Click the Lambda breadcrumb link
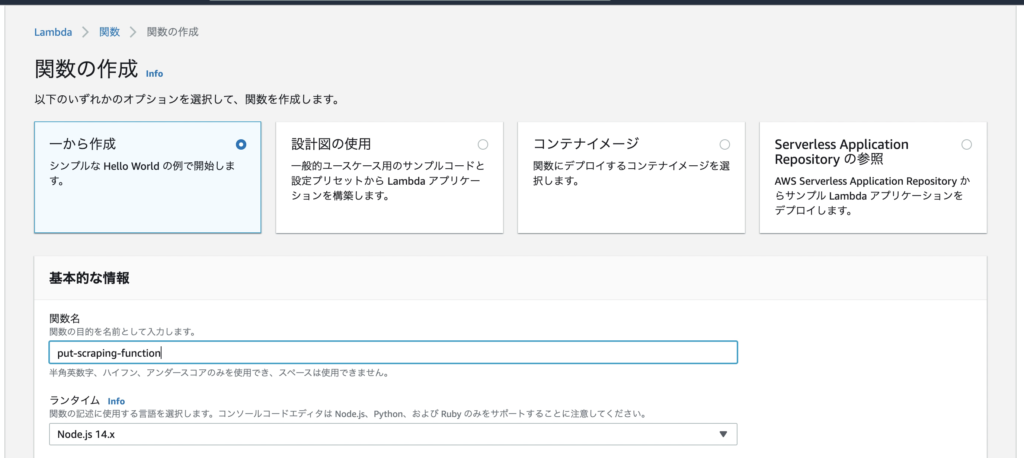 [x=53, y=32]
